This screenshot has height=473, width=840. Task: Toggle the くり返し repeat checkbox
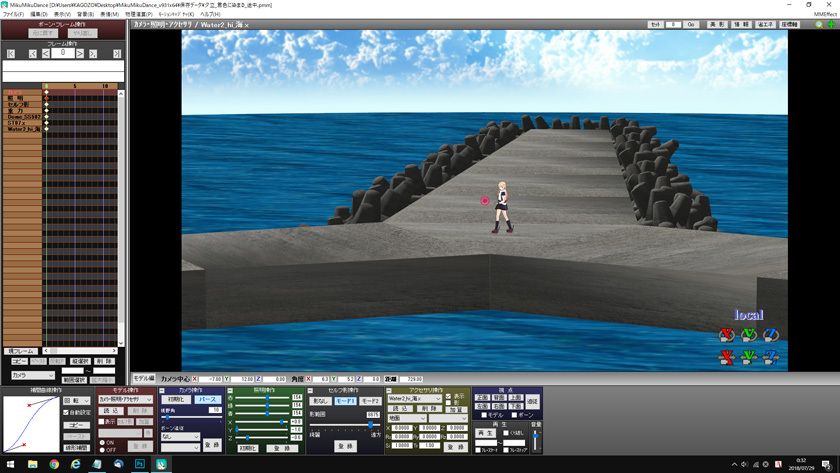(x=506, y=433)
